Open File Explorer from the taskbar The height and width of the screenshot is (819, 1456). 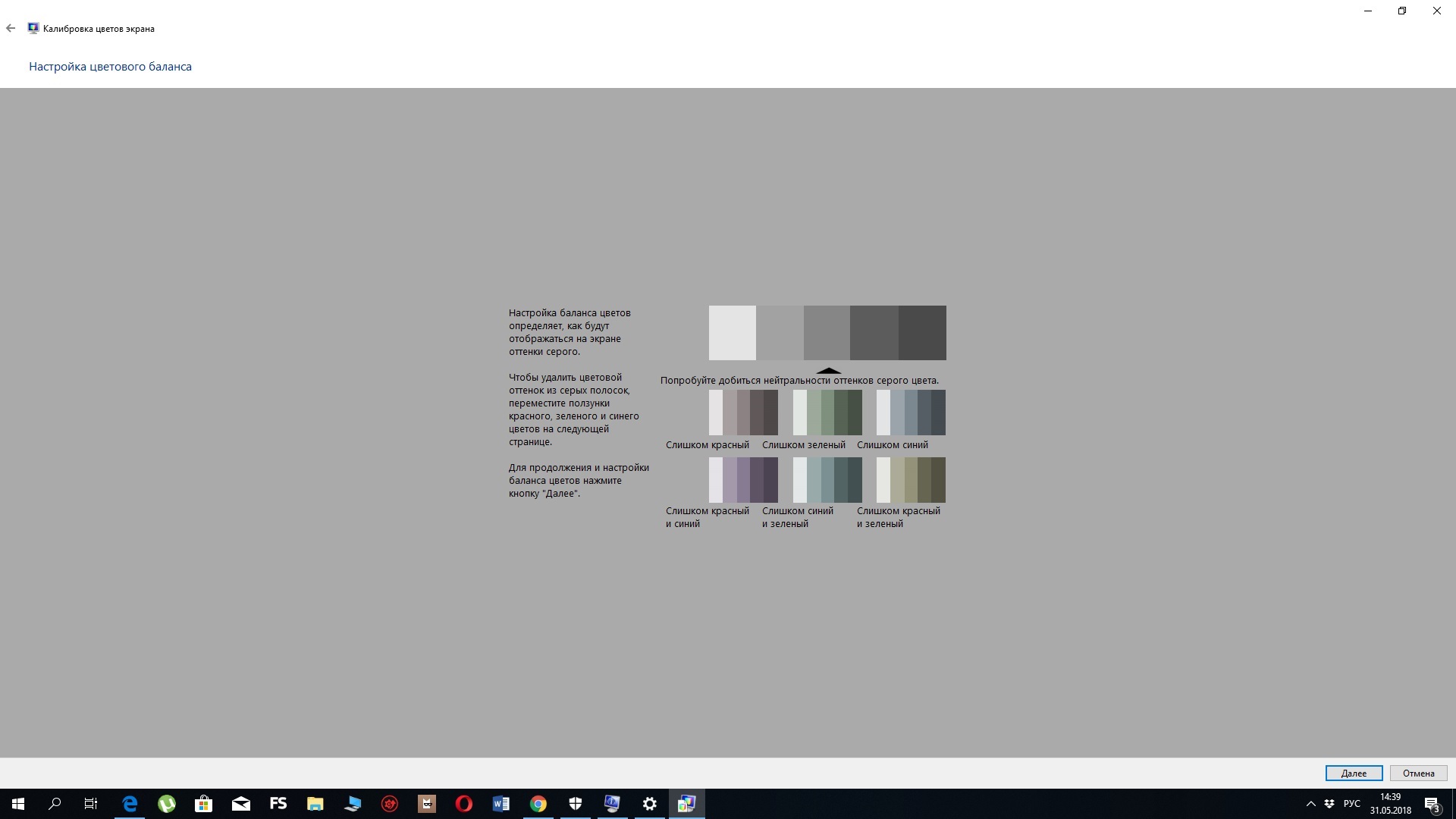(x=315, y=804)
